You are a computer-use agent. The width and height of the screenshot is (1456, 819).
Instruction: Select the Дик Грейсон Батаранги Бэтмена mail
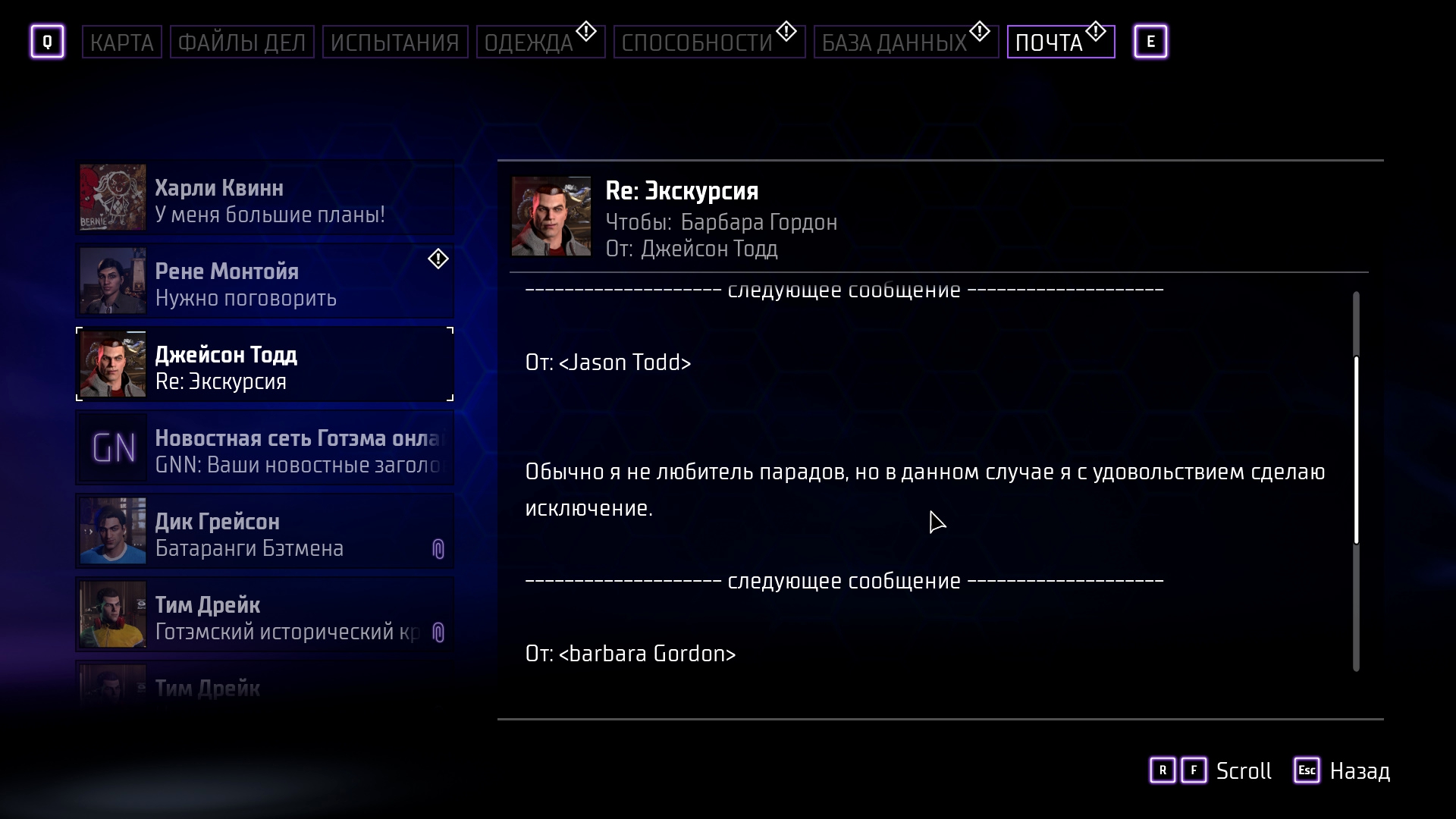pyautogui.click(x=265, y=532)
